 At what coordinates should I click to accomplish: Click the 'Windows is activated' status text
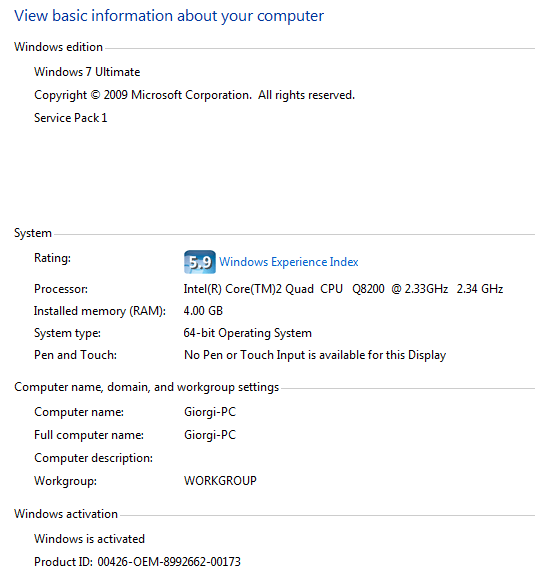(89, 539)
